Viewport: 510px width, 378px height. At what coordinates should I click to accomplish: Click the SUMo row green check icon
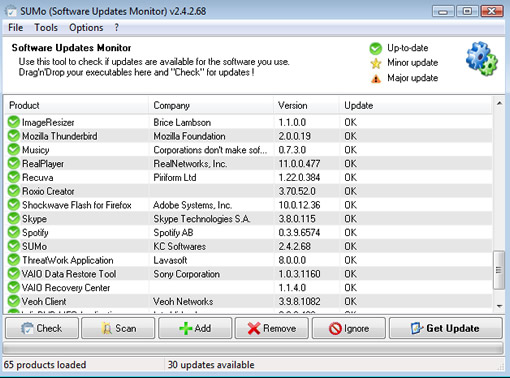pos(14,246)
